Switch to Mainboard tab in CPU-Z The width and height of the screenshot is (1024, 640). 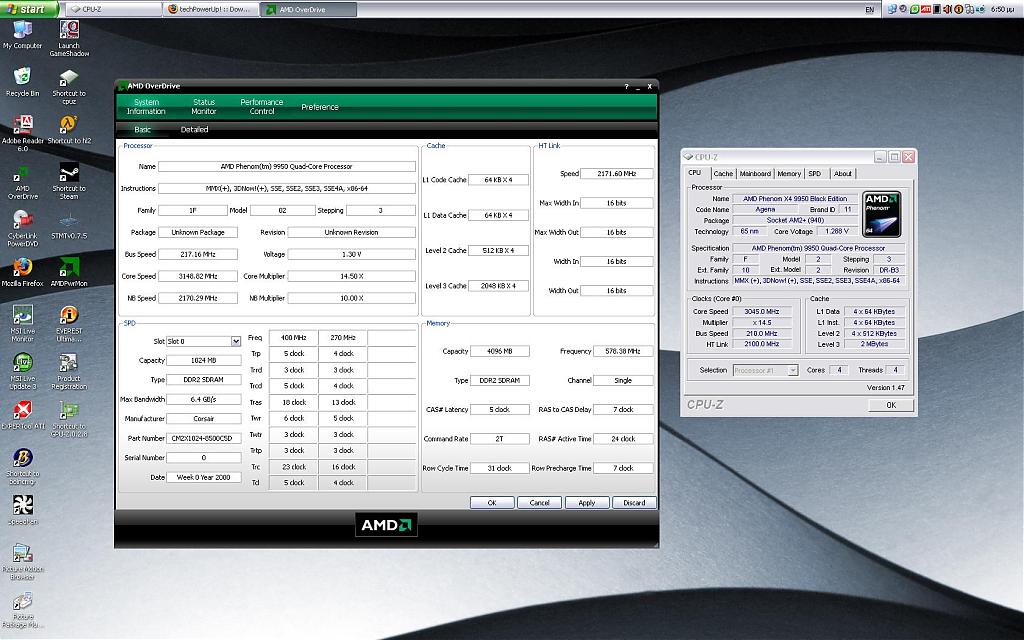(755, 174)
